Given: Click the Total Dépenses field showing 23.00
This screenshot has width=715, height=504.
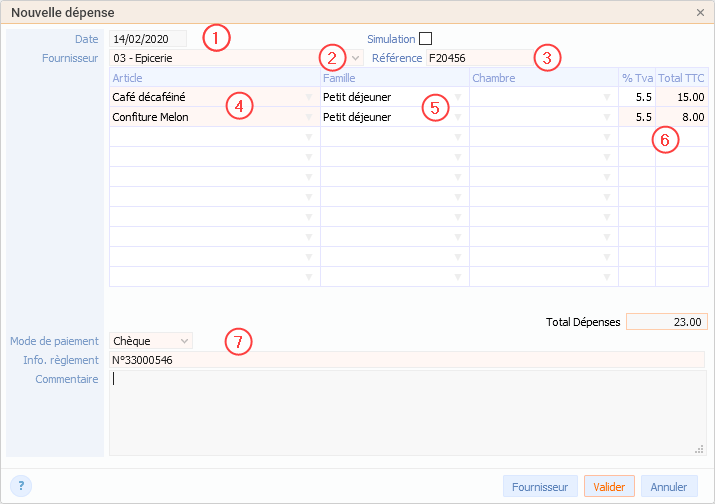Looking at the screenshot, I should tap(667, 322).
